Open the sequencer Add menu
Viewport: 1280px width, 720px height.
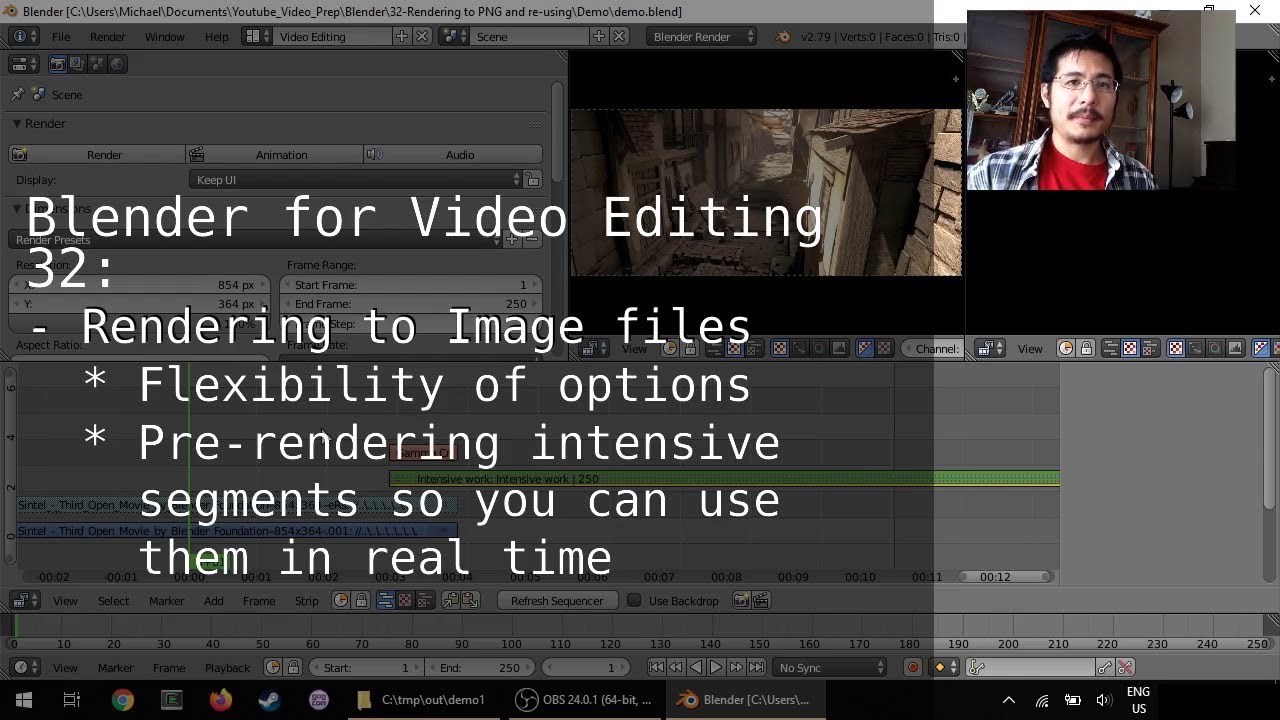click(x=214, y=601)
